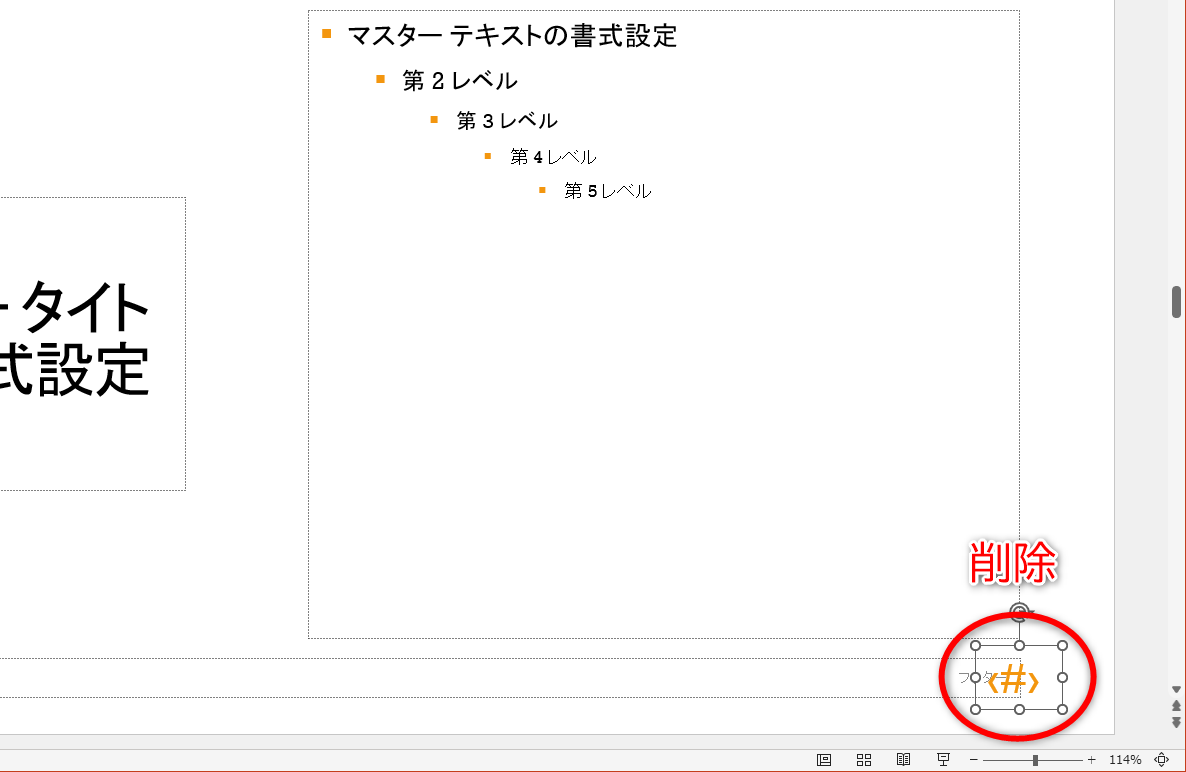This screenshot has width=1186, height=772.
Task: Click the zoom slider handle
Action: tap(1035, 760)
